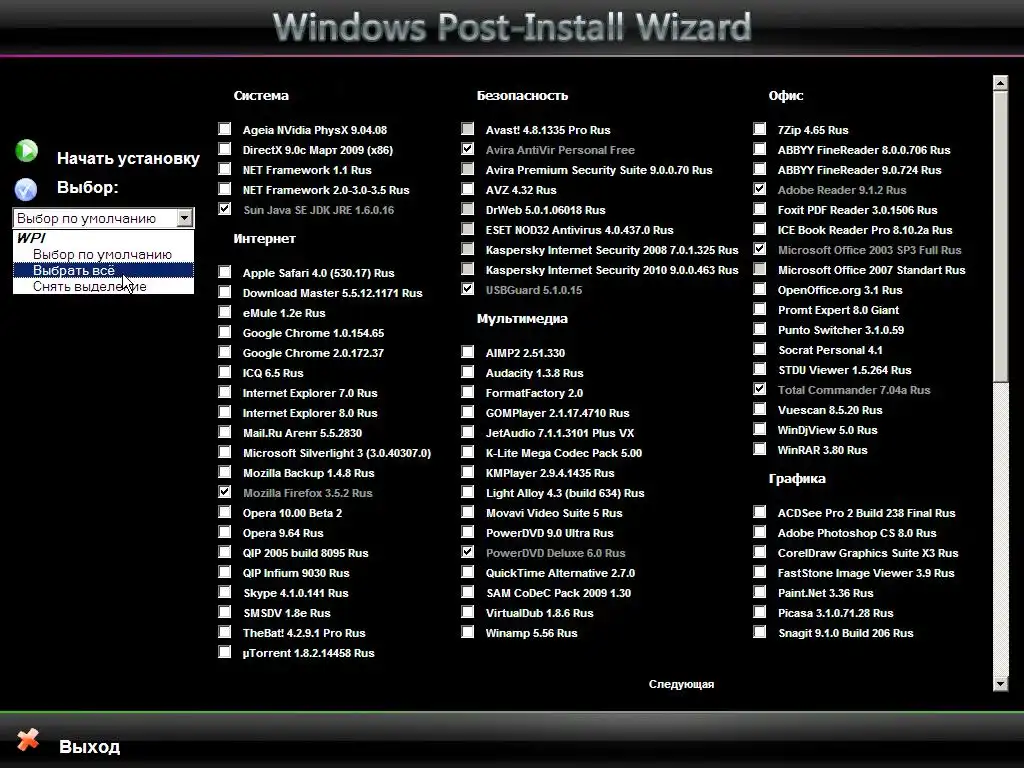Enable Skype 4.1.0.141 Rus checkbox
Screen dimensions: 1024x768
click(x=225, y=592)
